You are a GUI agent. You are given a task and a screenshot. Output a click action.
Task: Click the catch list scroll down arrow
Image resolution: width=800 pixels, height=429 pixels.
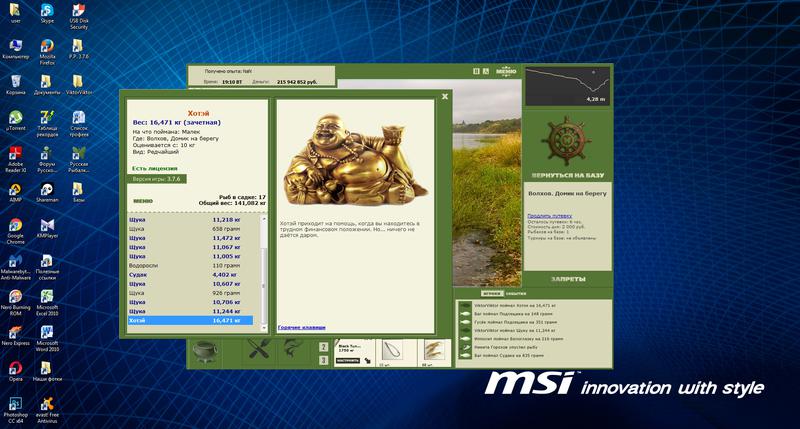(264, 327)
